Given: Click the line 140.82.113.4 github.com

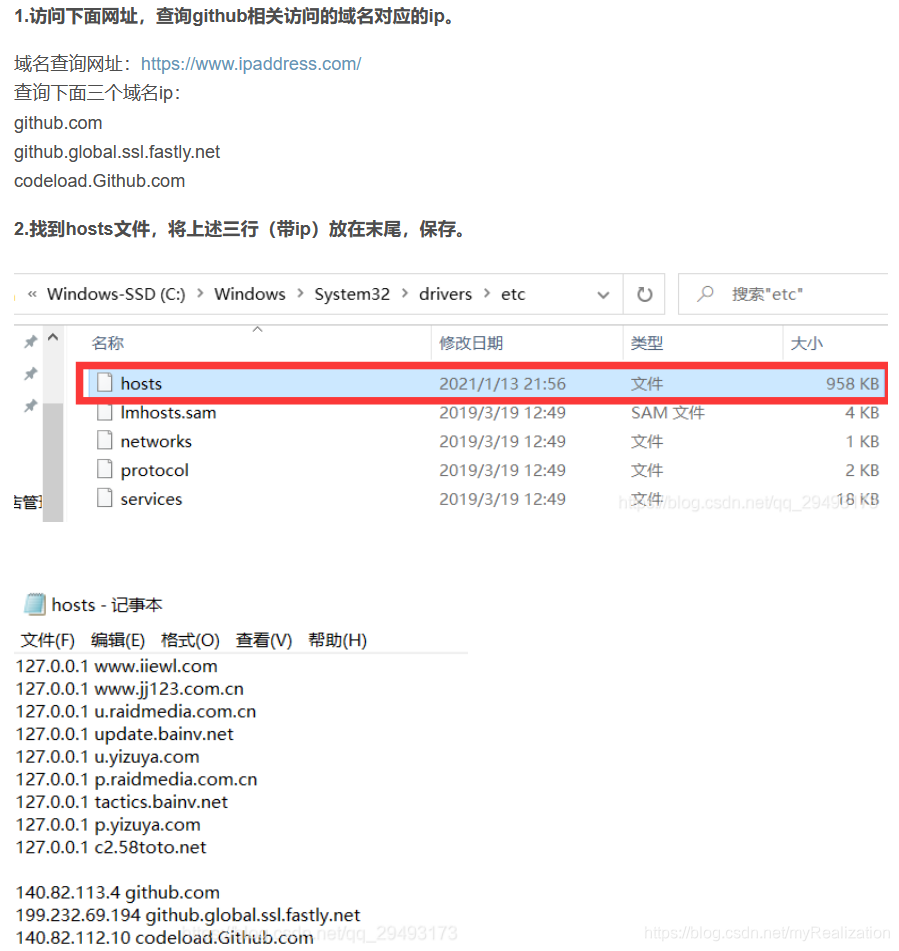Looking at the screenshot, I should (x=118, y=893).
